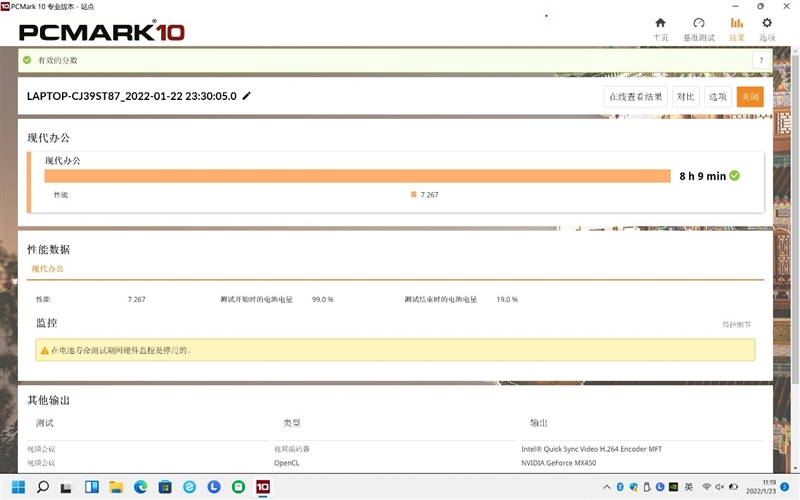Screen dimensions: 800x500
Task: Click the orange Close (关闭) button
Action: click(x=750, y=96)
